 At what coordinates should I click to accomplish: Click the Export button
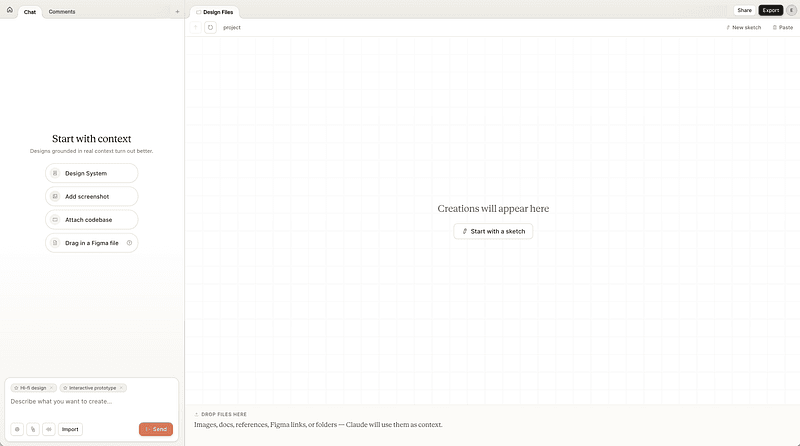770,10
